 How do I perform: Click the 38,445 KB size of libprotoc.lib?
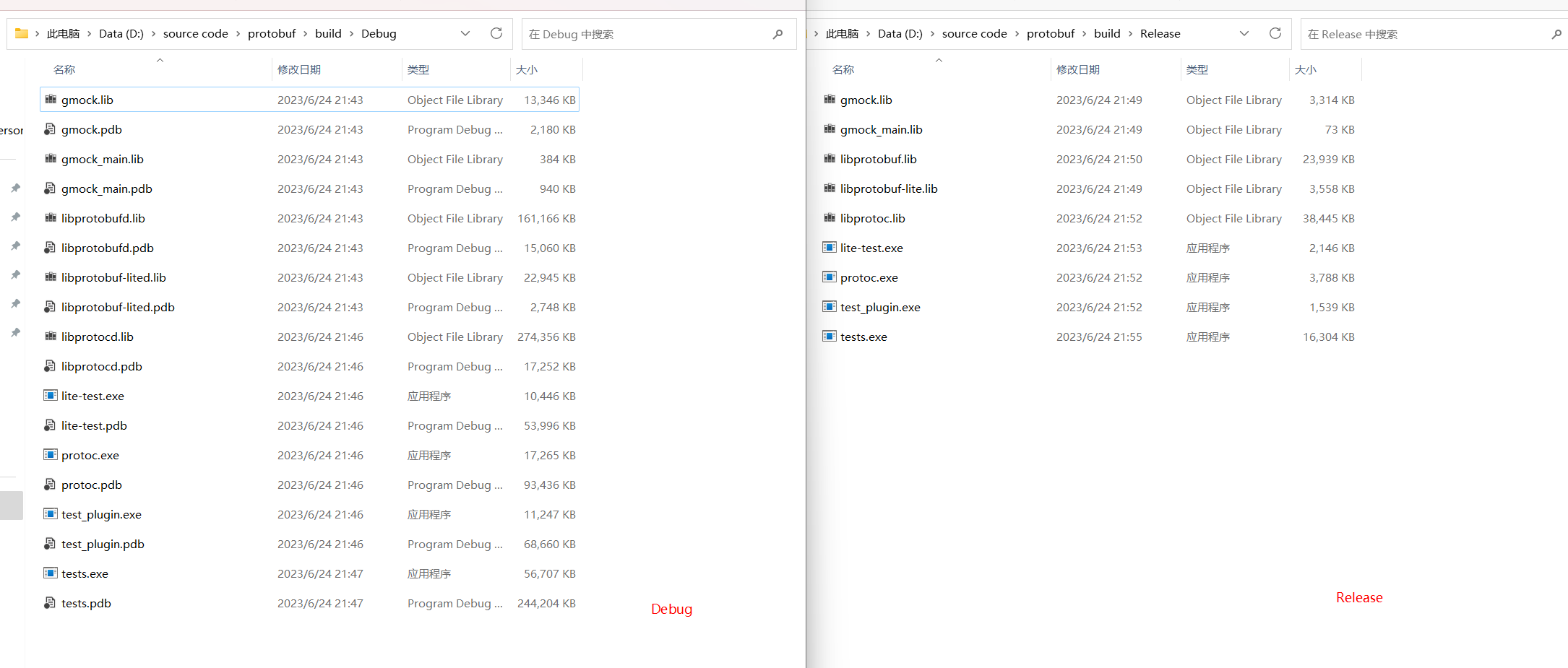click(x=1329, y=218)
